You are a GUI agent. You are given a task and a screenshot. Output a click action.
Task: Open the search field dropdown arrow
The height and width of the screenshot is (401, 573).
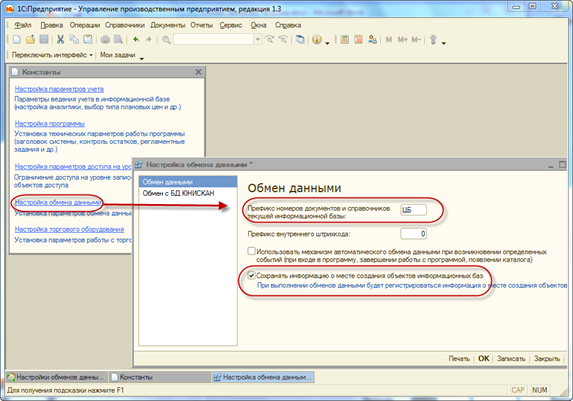coord(258,39)
